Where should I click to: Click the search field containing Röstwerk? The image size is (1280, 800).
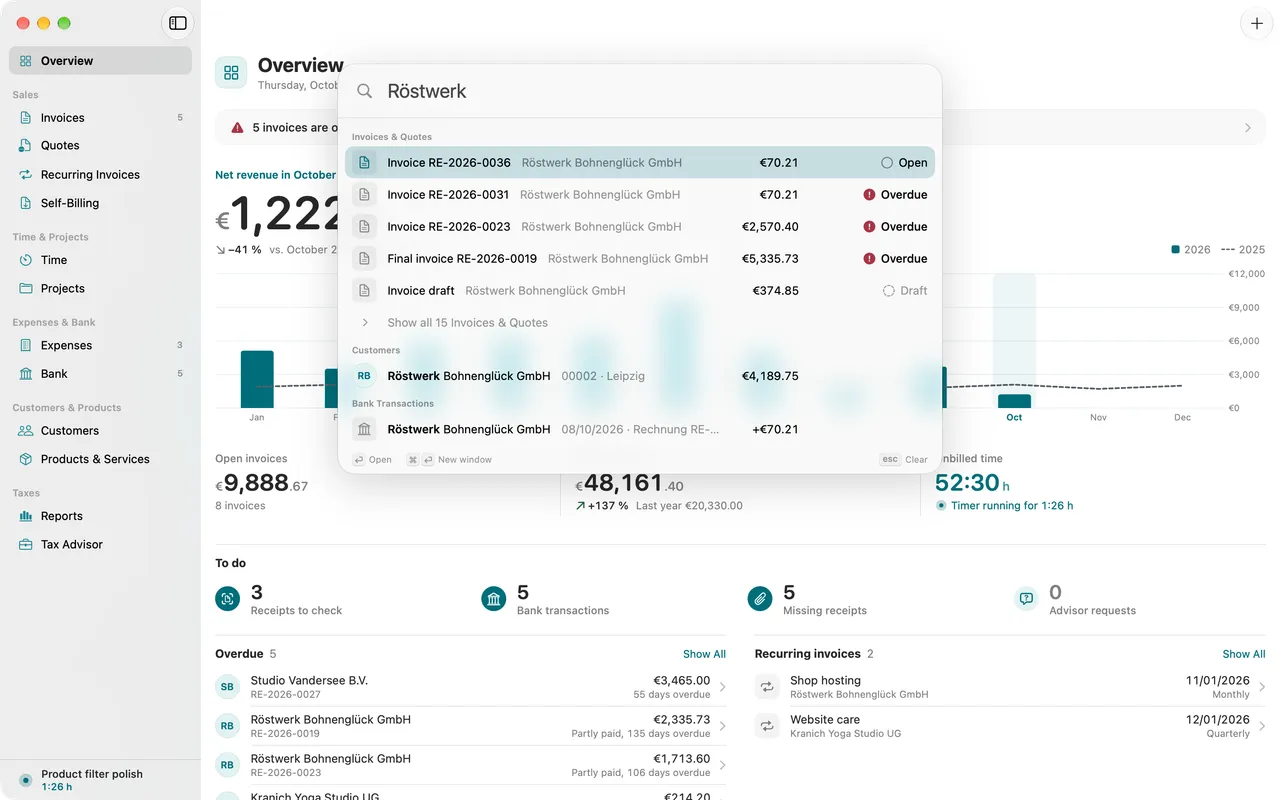[640, 91]
